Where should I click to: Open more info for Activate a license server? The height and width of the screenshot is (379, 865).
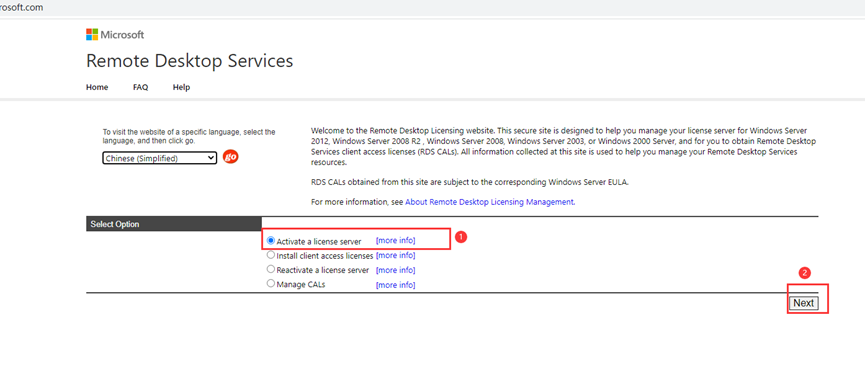pos(395,241)
